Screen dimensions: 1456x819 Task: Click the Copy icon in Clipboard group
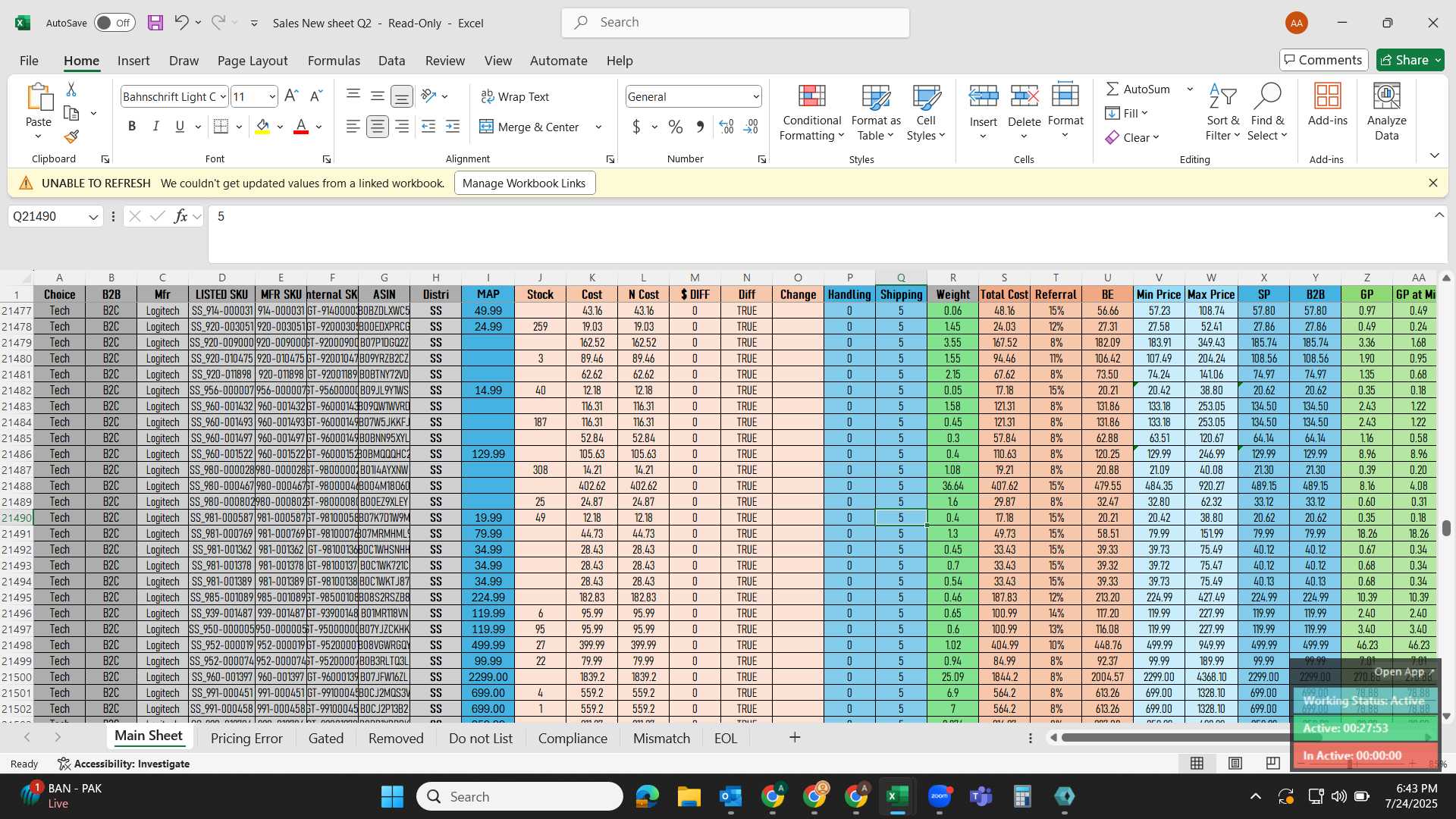[71, 113]
